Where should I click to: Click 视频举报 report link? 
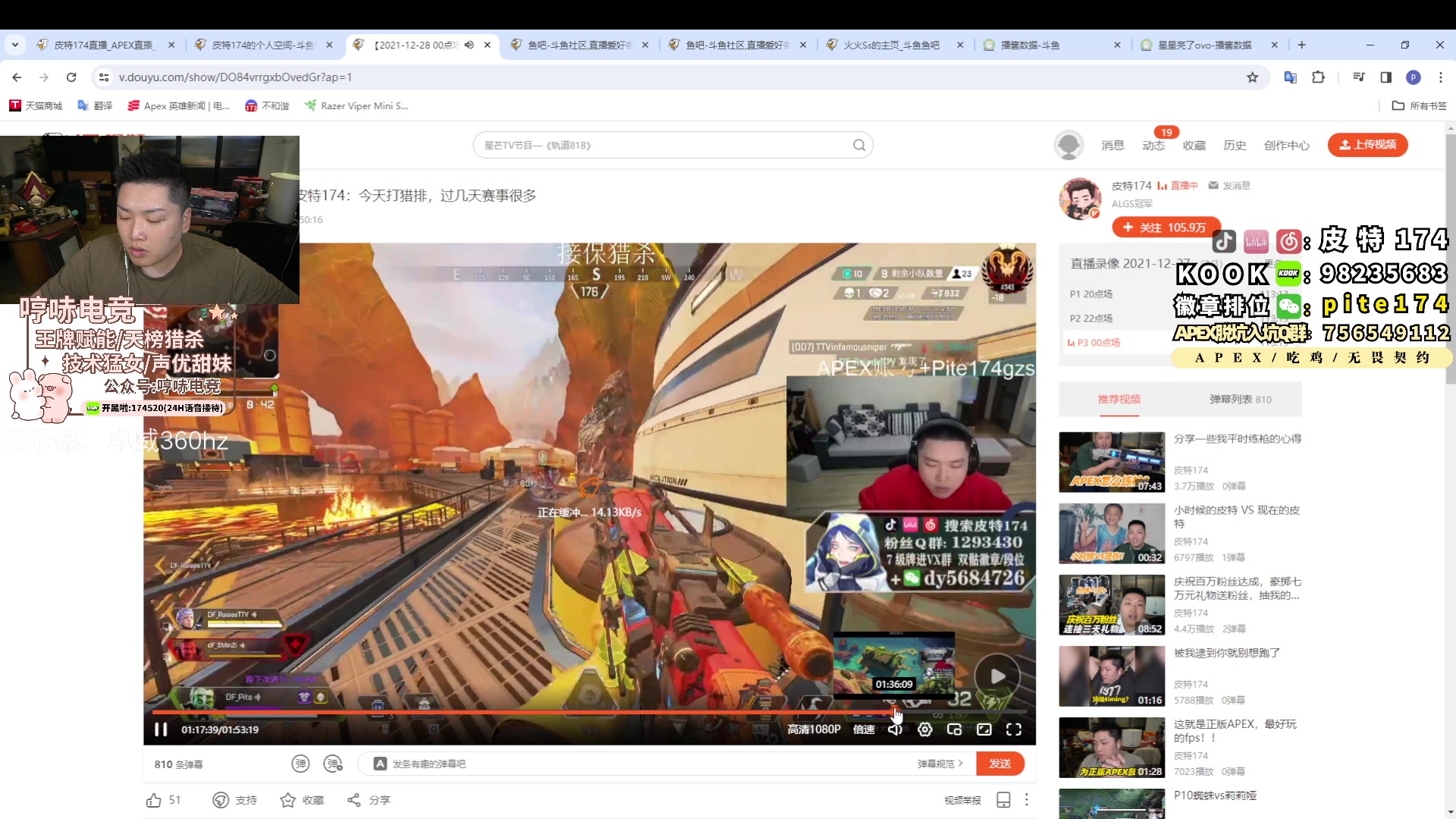(x=962, y=800)
